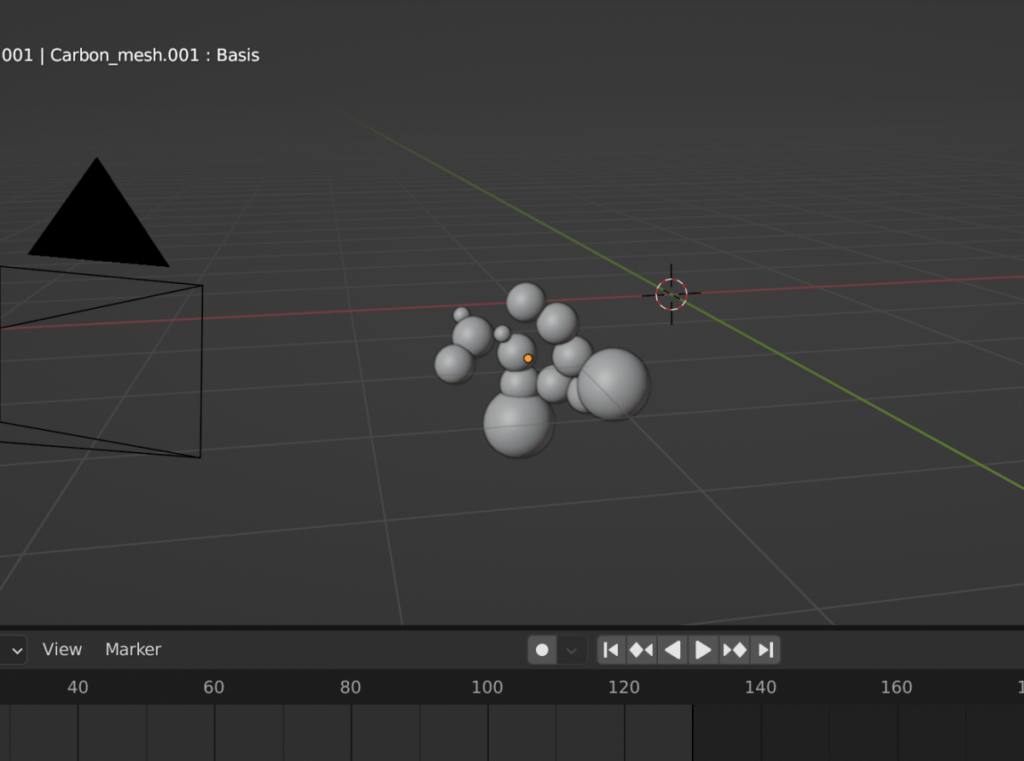Click frame 80 on the timeline ruler
Image resolution: width=1024 pixels, height=761 pixels.
350,687
